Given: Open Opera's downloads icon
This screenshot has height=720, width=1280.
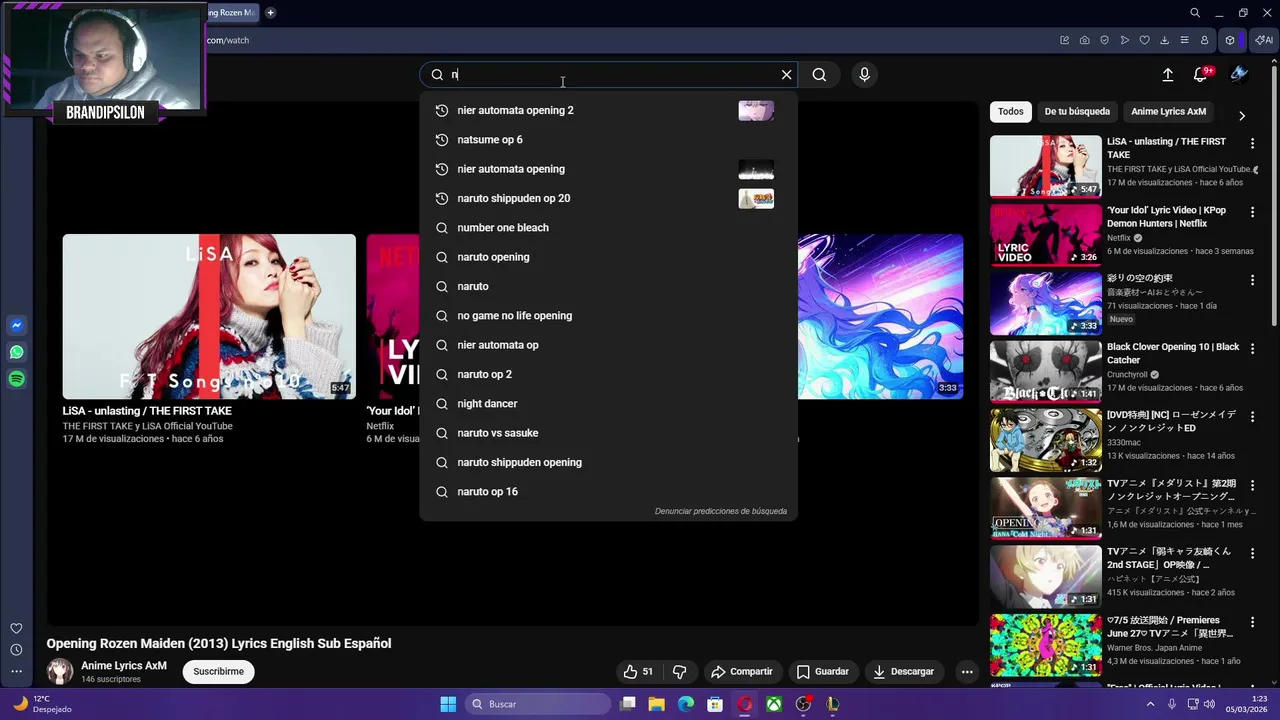Looking at the screenshot, I should click(x=1164, y=40).
